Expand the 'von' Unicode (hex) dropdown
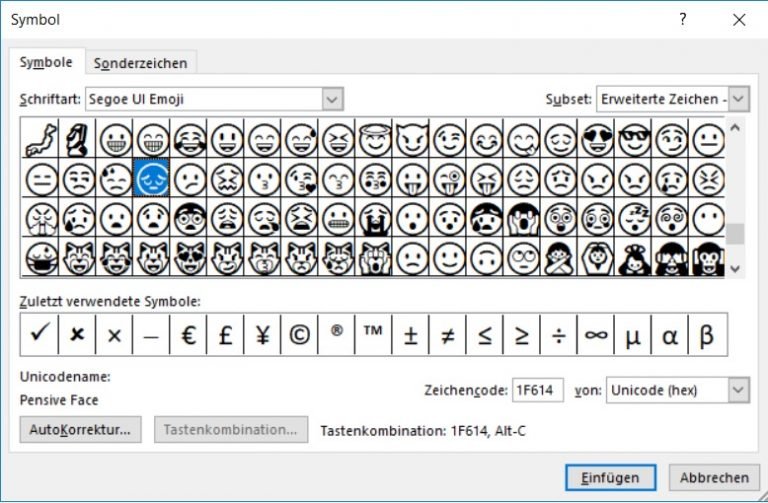Viewport: 768px width, 503px height. tap(739, 390)
